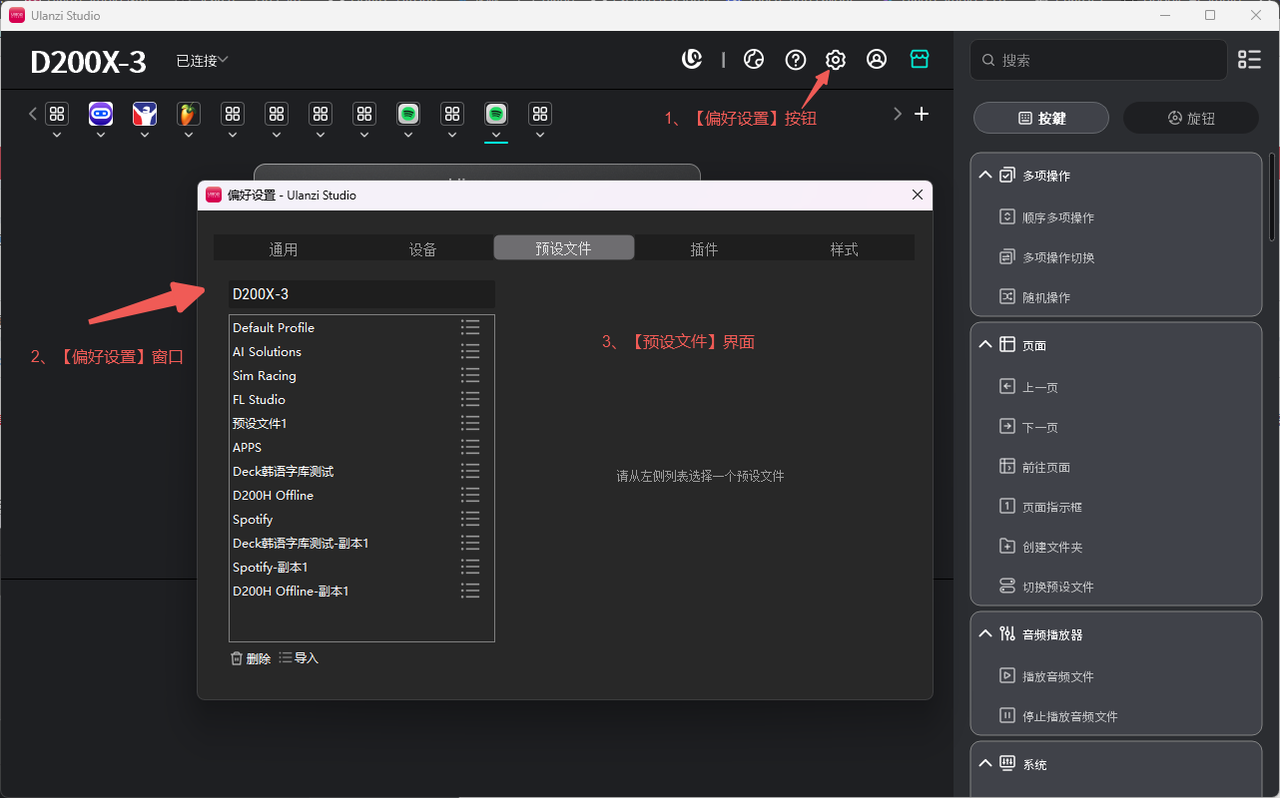Click the 搜索 search field

click(1100, 60)
